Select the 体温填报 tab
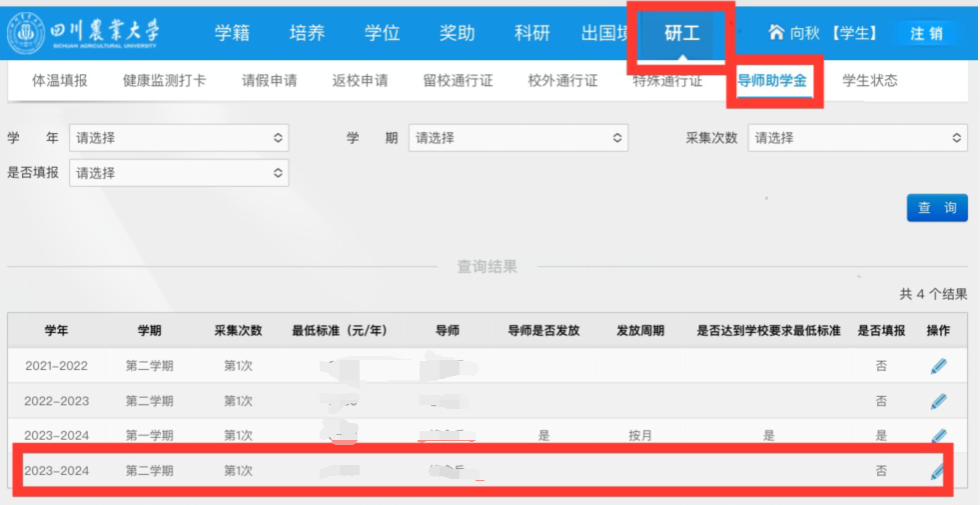This screenshot has width=980, height=505. (x=60, y=81)
